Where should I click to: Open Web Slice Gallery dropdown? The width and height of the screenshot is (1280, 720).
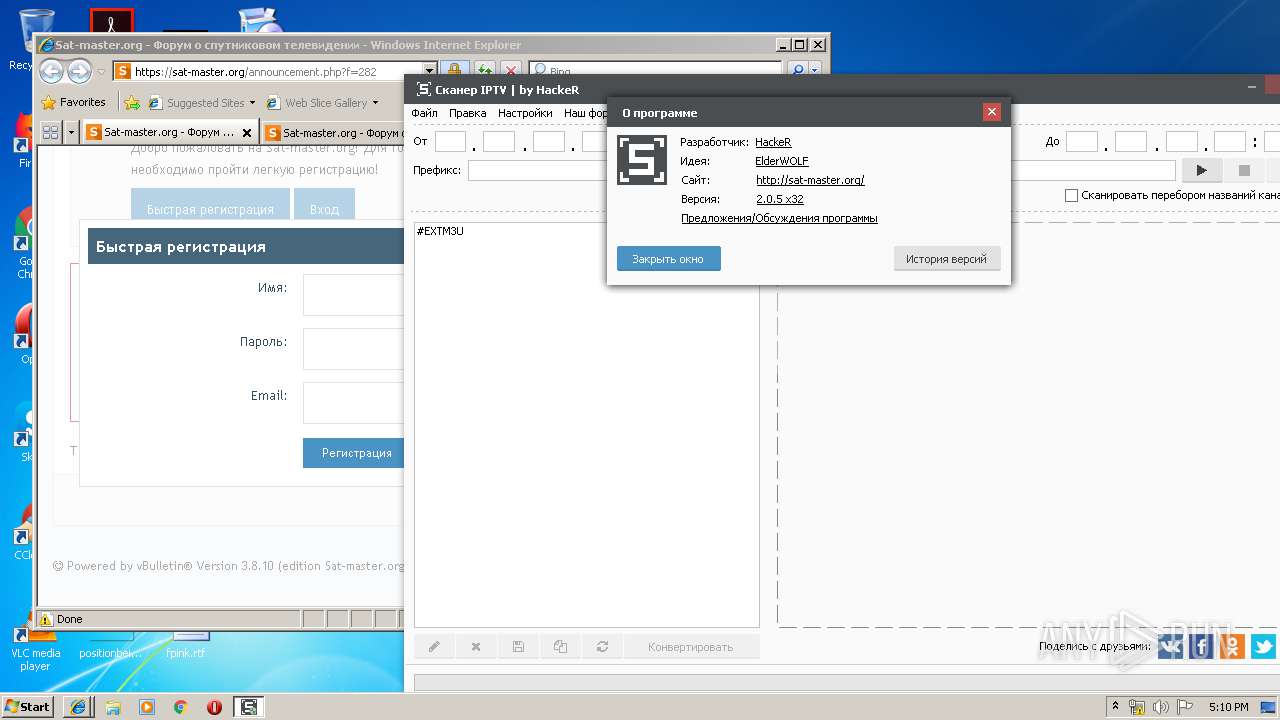(322, 102)
